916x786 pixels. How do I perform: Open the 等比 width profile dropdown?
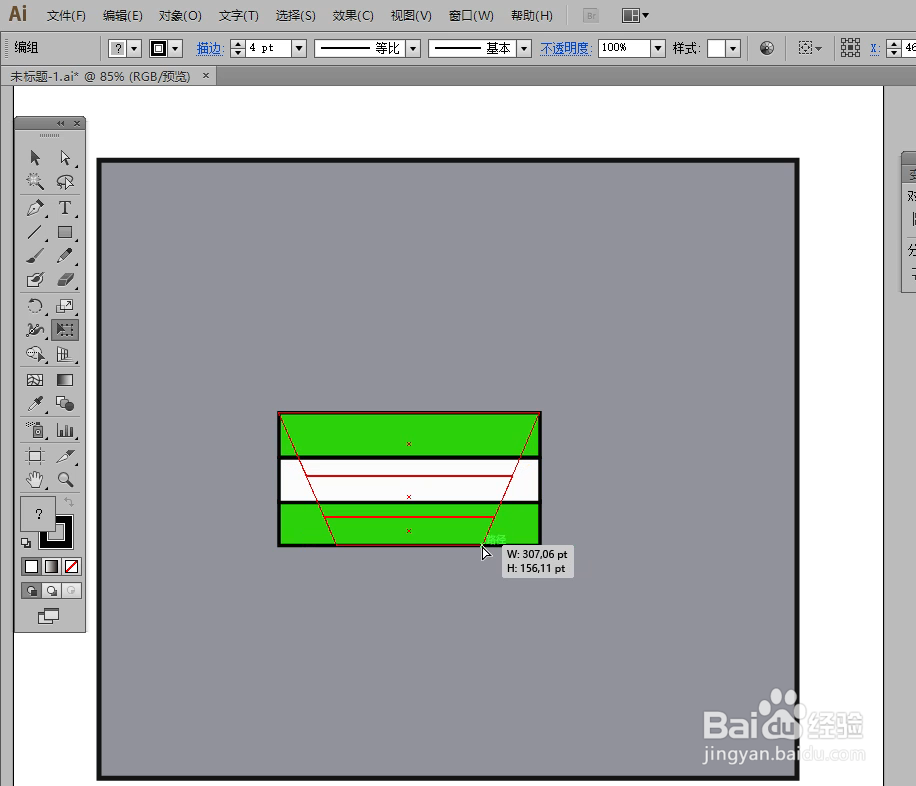point(413,49)
